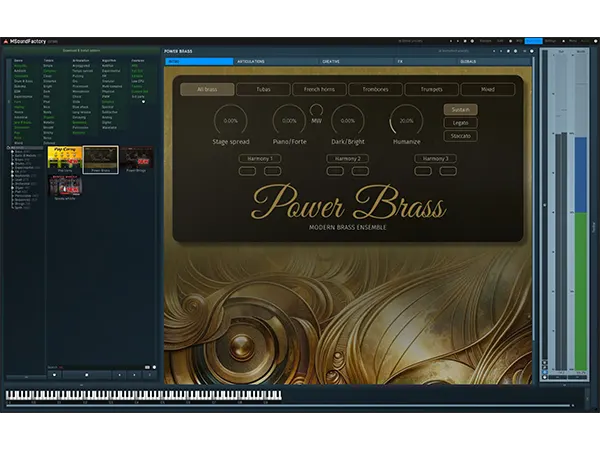Click the icon left of Menu in top bar
Screen dimensions: 600x450
click(563, 41)
